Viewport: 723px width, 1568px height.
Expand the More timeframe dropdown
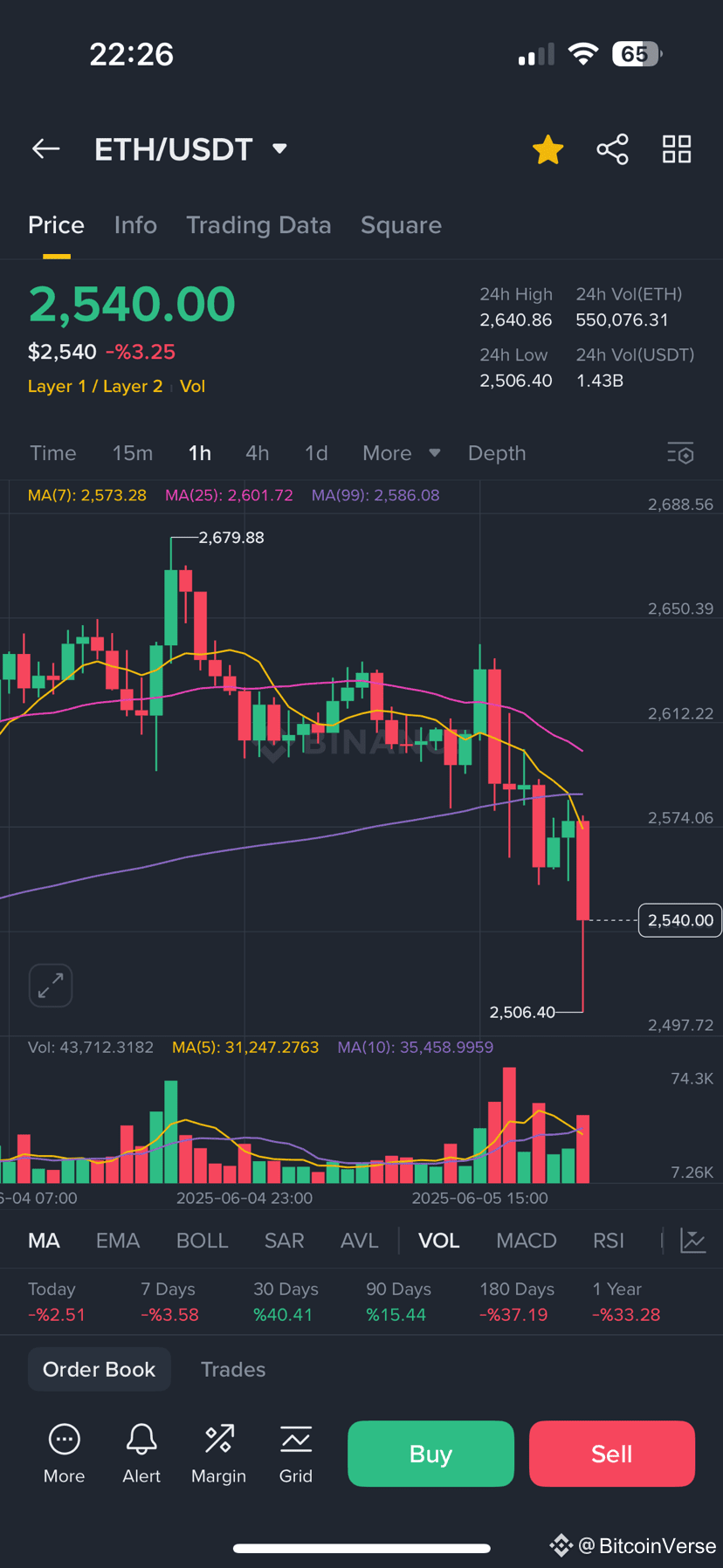click(402, 453)
